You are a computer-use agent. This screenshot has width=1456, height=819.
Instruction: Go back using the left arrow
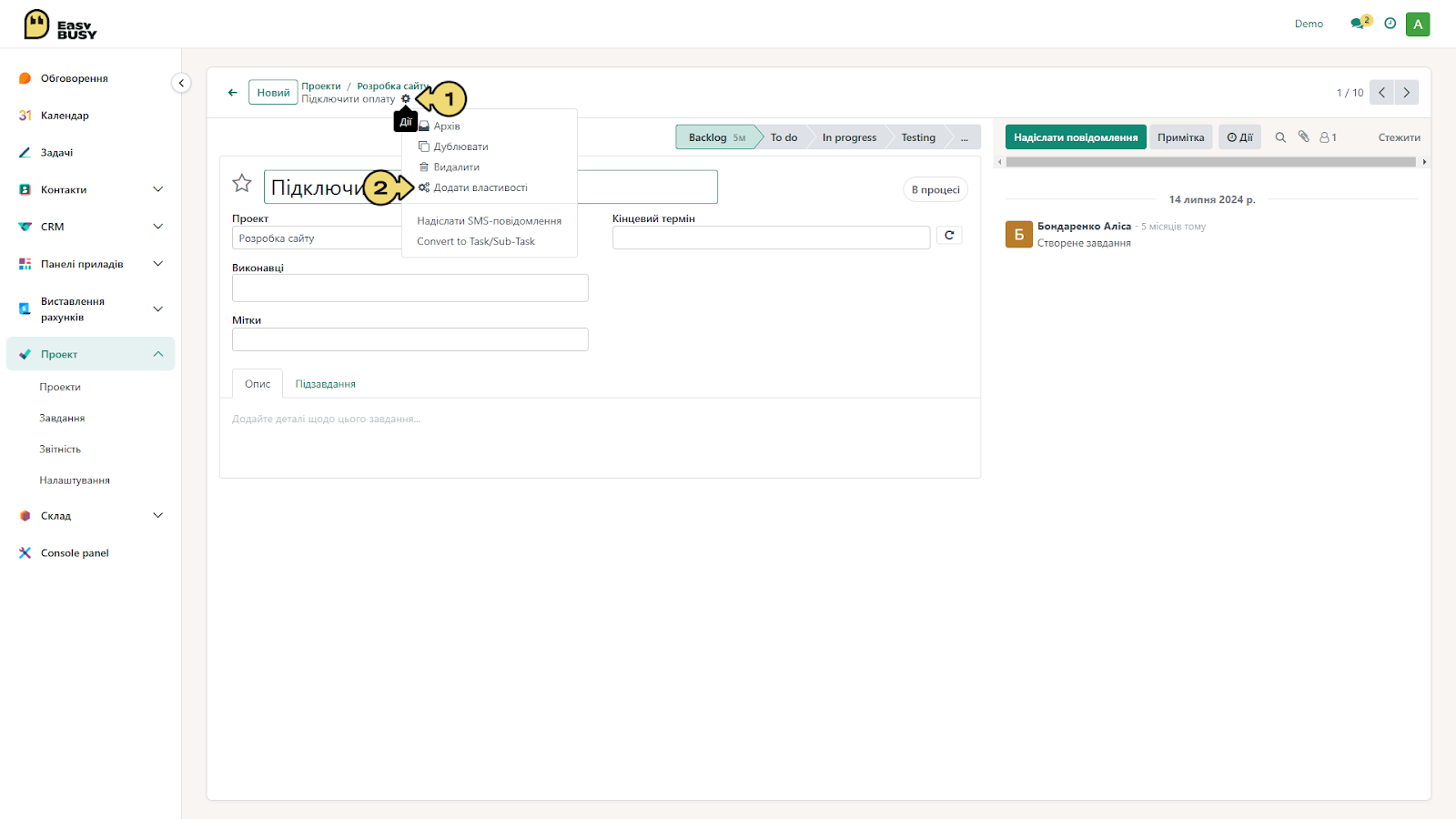[x=233, y=93]
